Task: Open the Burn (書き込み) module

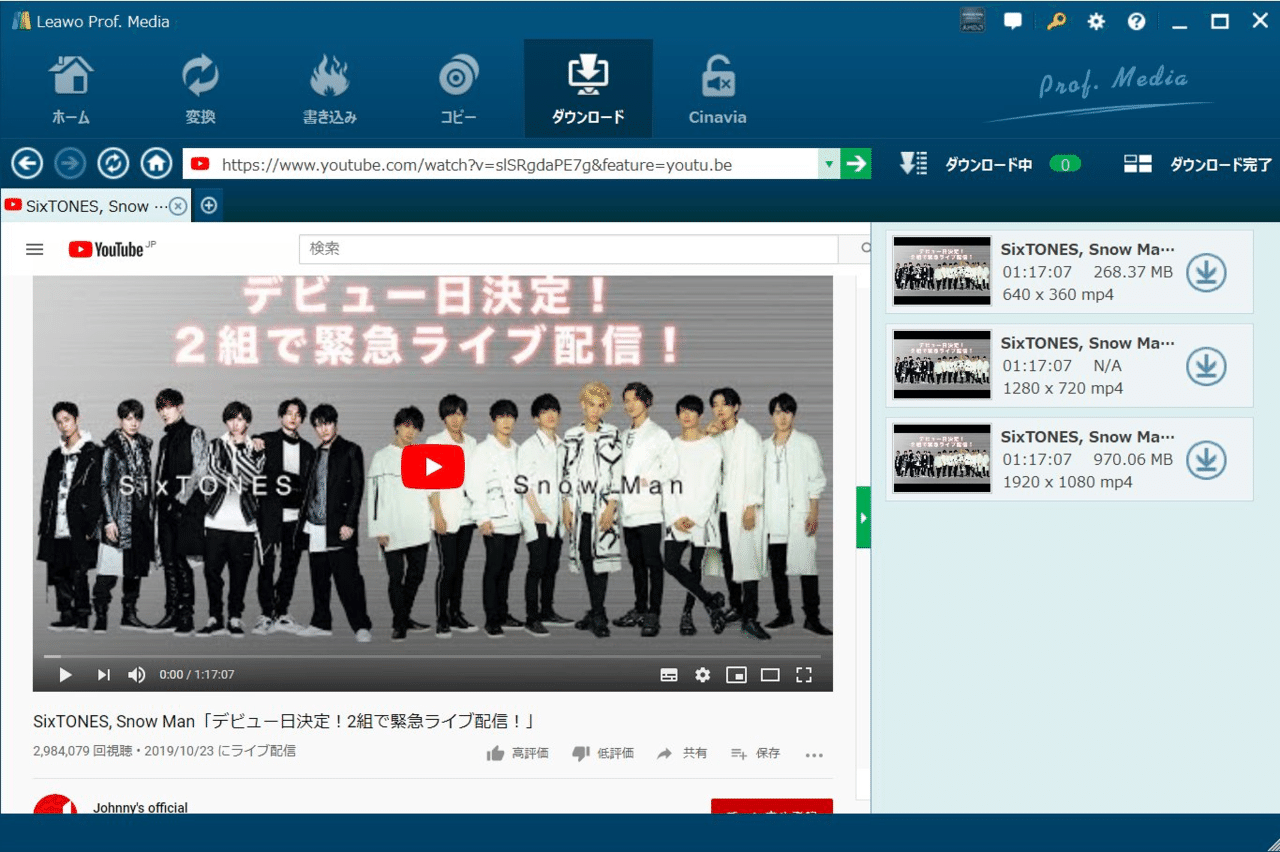Action: (330, 90)
